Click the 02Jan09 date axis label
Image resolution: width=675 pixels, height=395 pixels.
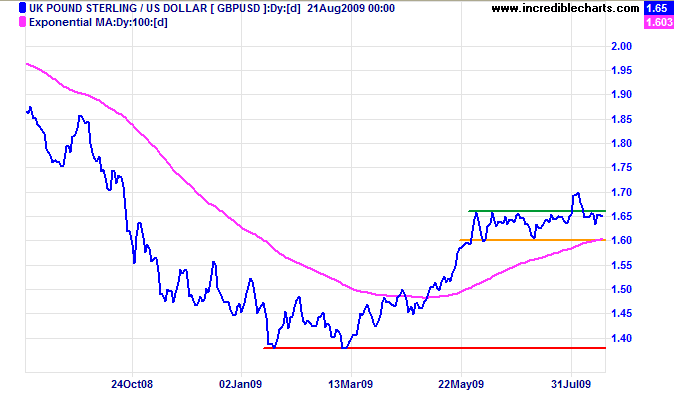240,384
